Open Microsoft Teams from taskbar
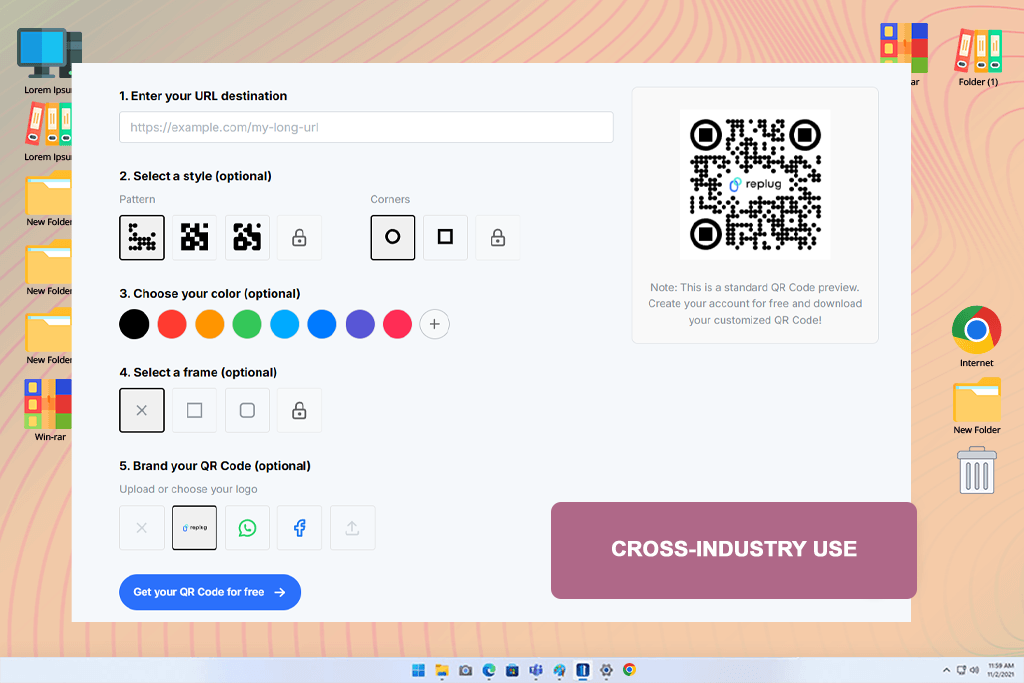Image resolution: width=1024 pixels, height=683 pixels. coord(536,670)
